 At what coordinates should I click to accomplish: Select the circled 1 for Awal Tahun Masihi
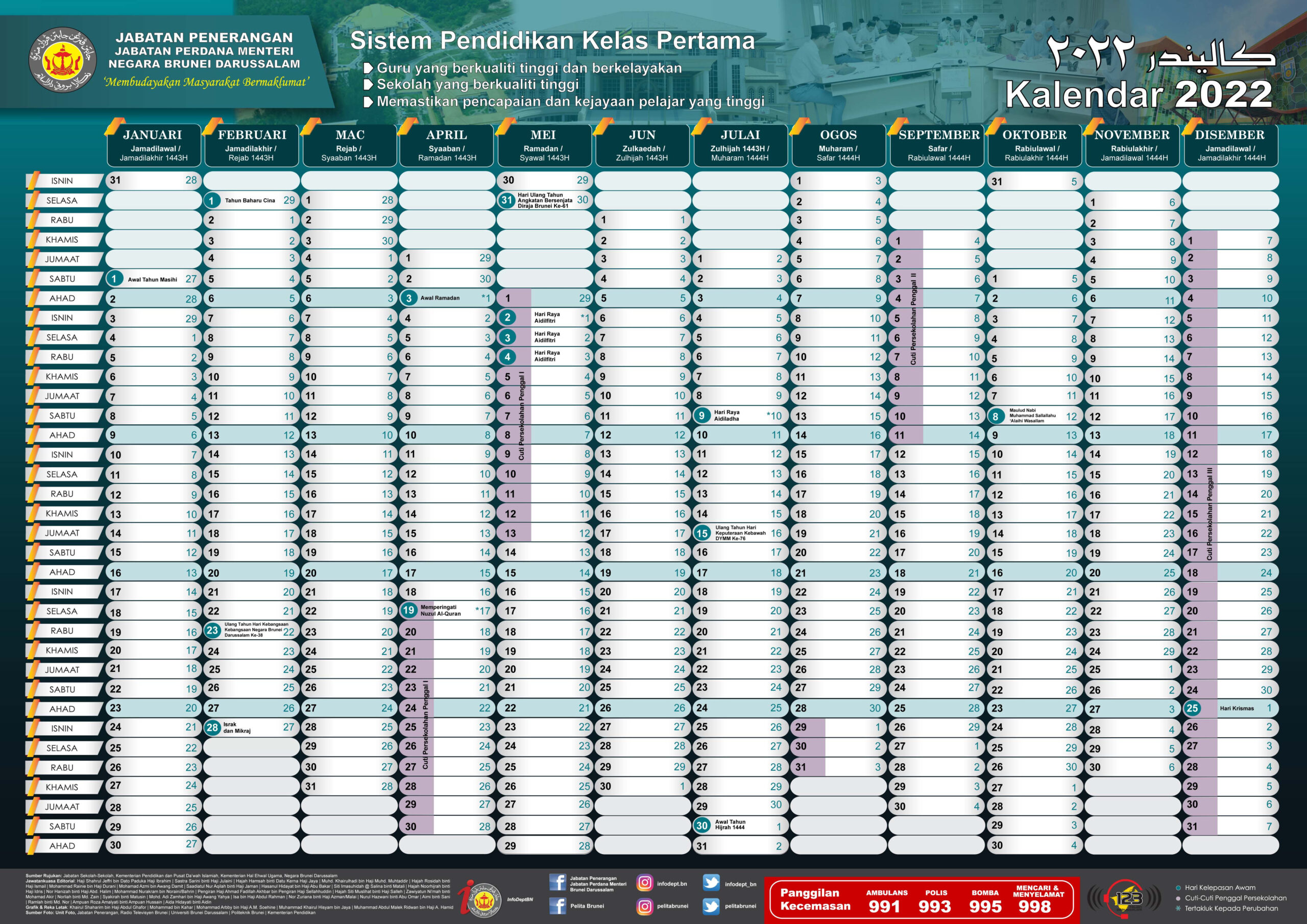[x=114, y=279]
